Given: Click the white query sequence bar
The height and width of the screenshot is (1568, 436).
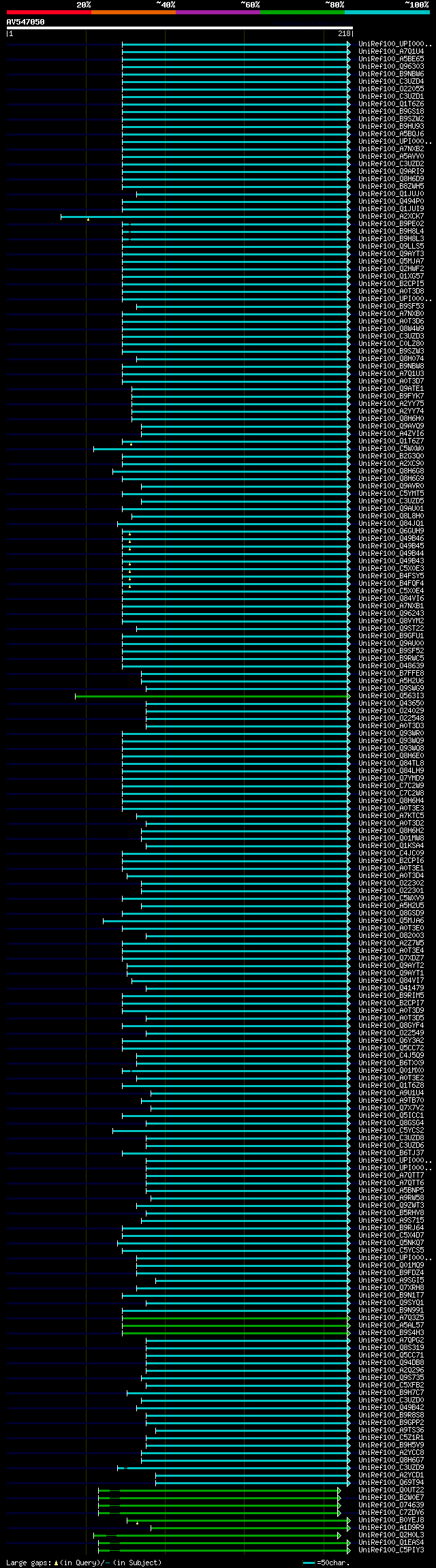Looking at the screenshot, I should click(x=180, y=28).
